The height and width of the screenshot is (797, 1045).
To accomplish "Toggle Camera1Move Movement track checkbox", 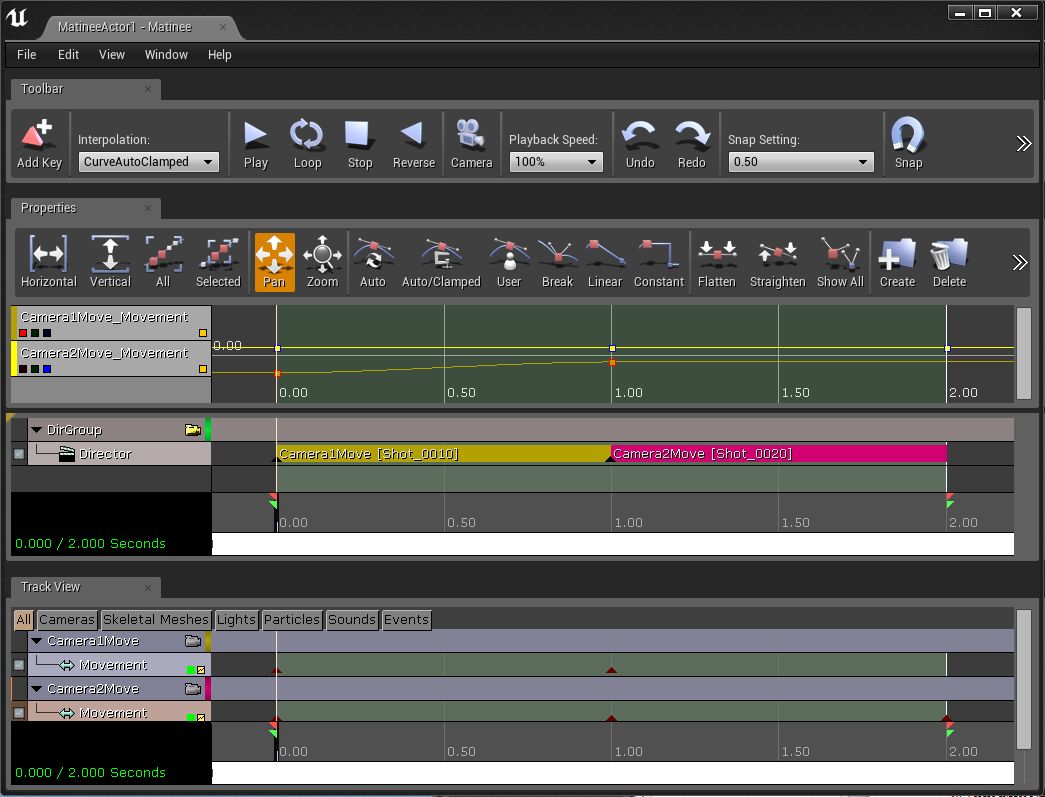I will click(x=19, y=665).
